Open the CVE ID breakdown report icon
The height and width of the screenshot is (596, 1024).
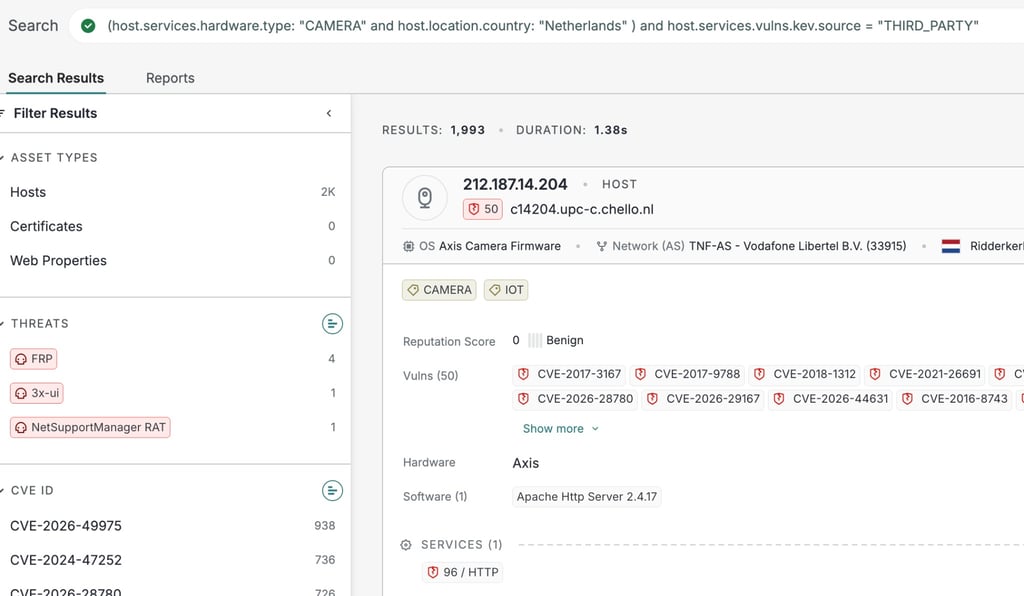tap(332, 490)
